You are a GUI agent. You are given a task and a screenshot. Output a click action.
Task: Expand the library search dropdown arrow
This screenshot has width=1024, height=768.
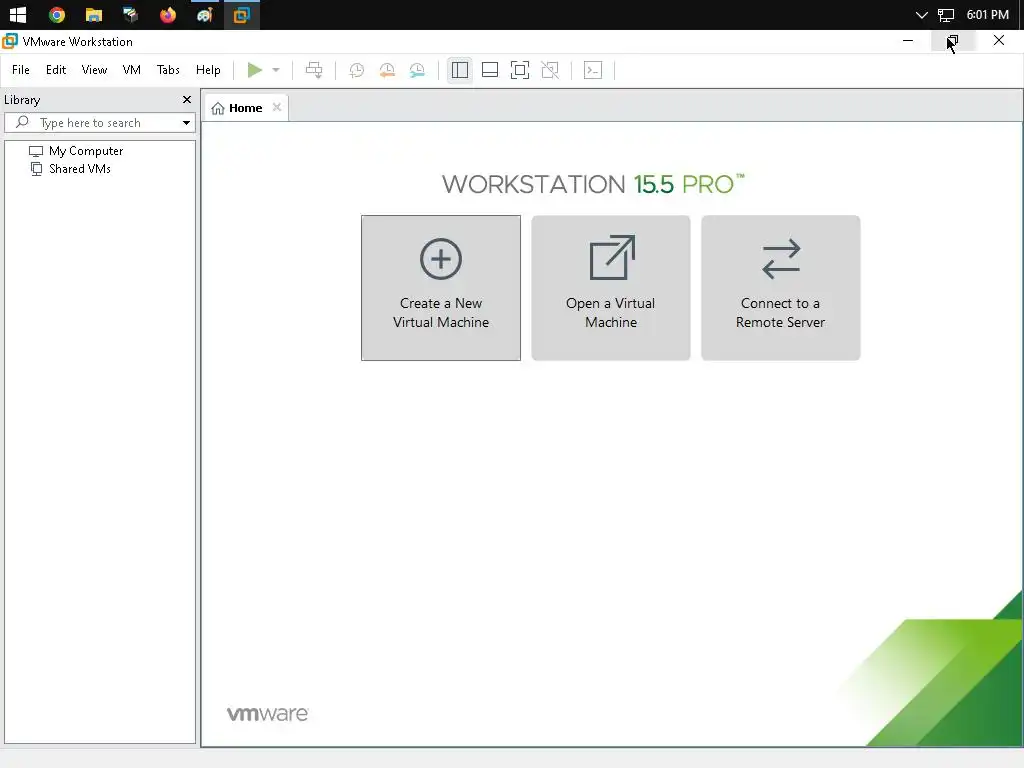(x=186, y=123)
